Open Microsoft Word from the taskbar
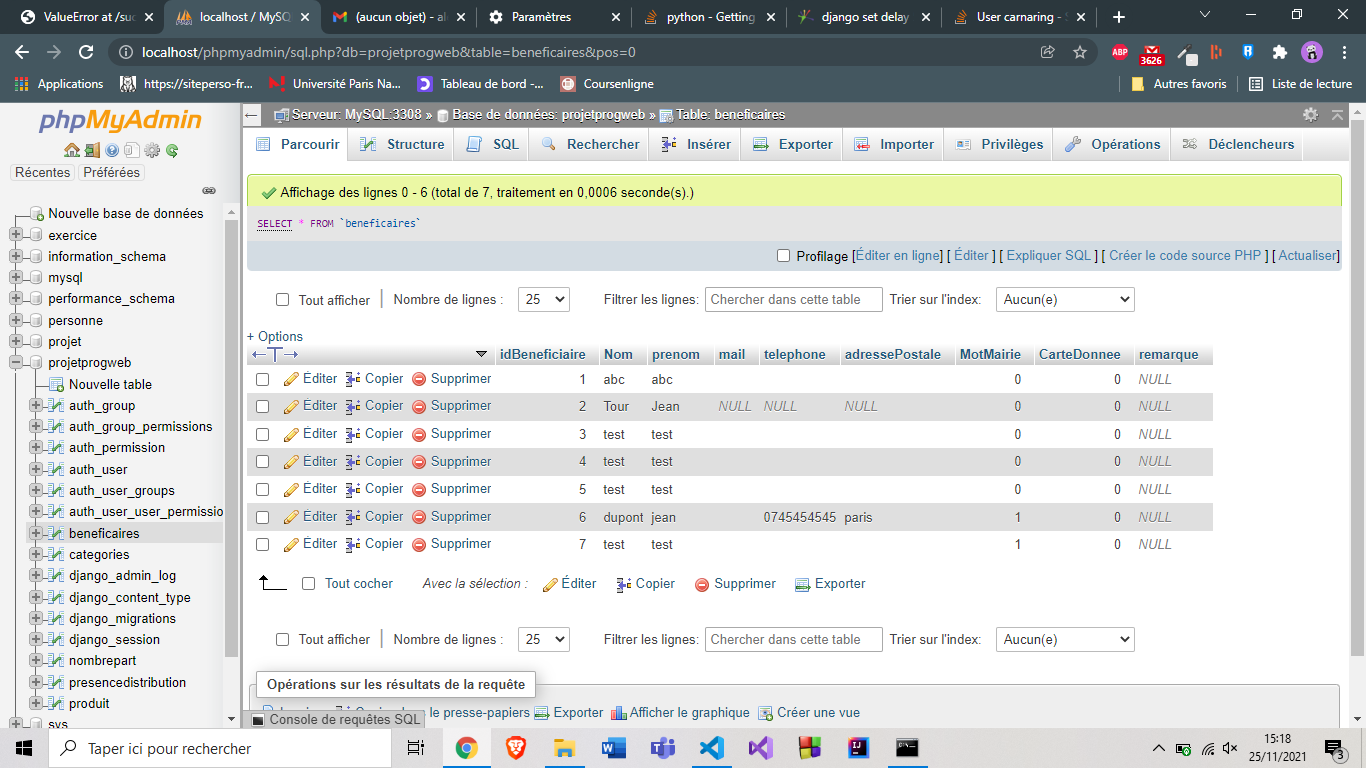Viewport: 1366px width, 768px height. pos(614,748)
